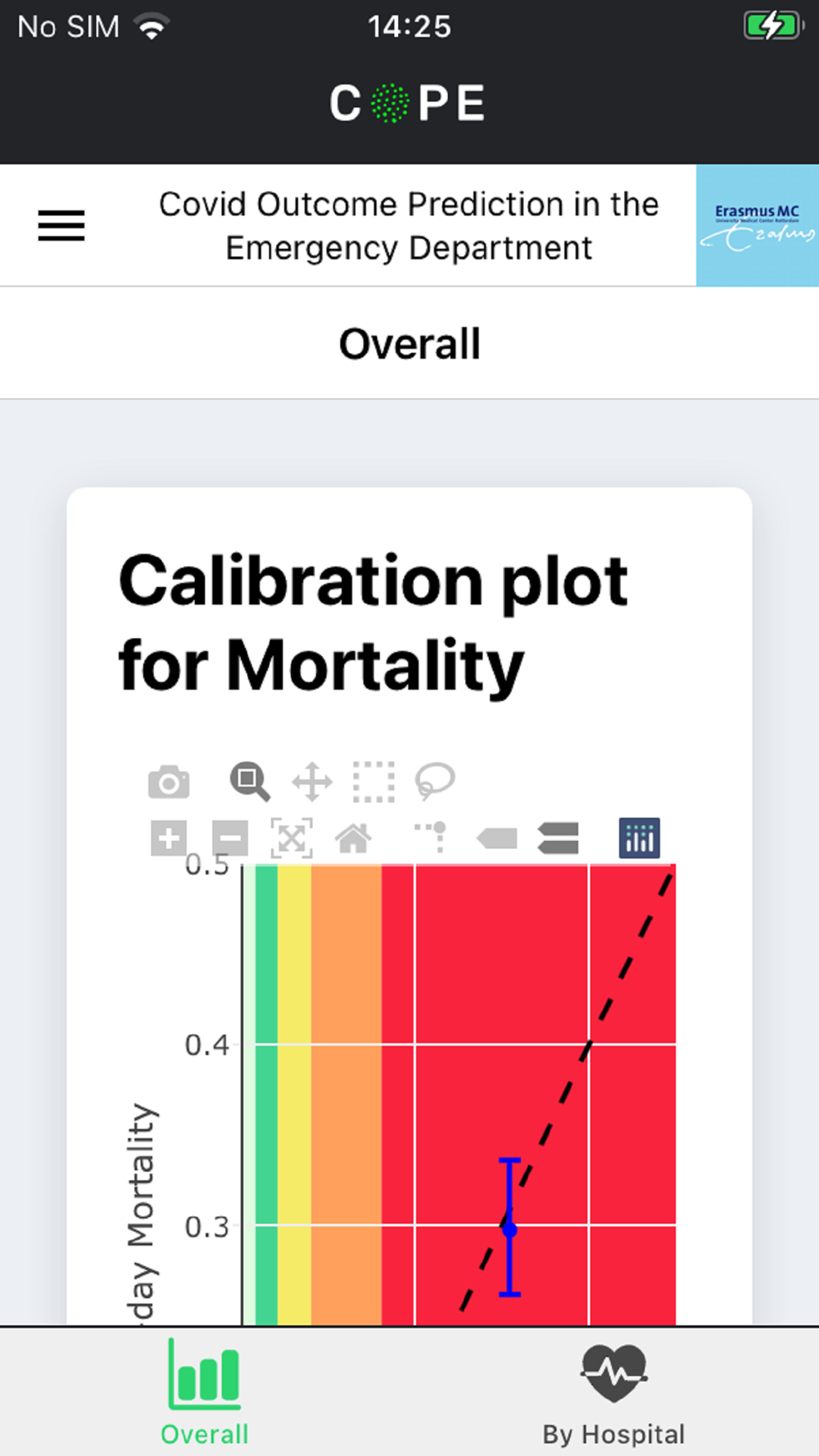819x1456 pixels.
Task: Show closest data on hover
Action: [496, 839]
